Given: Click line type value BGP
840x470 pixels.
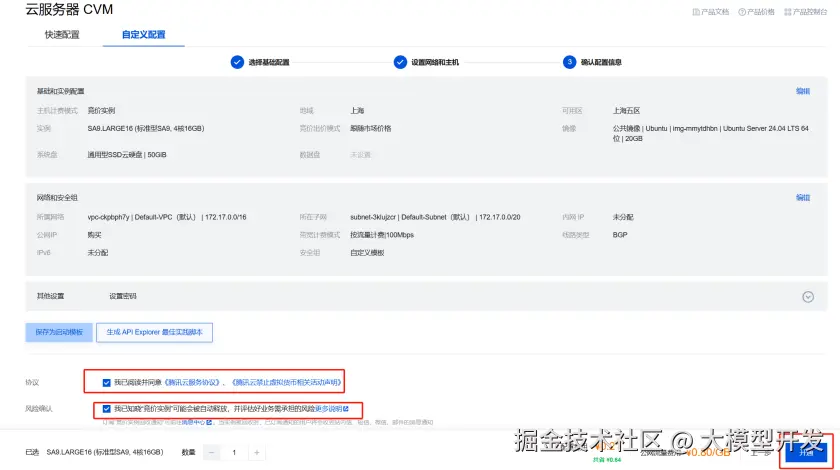Looking at the screenshot, I should (x=620, y=235).
